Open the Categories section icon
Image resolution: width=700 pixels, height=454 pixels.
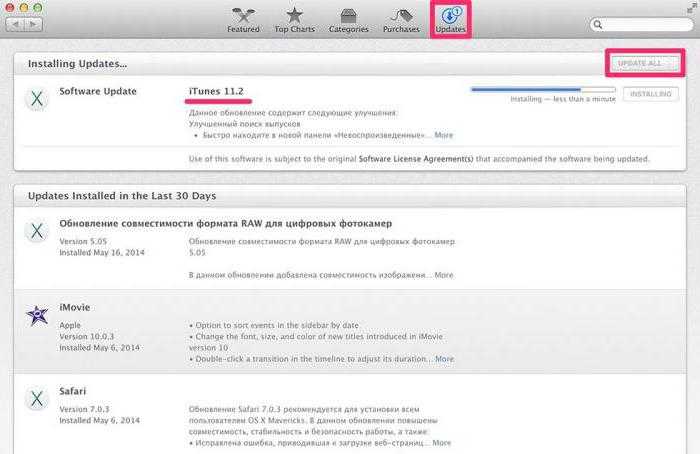point(348,16)
